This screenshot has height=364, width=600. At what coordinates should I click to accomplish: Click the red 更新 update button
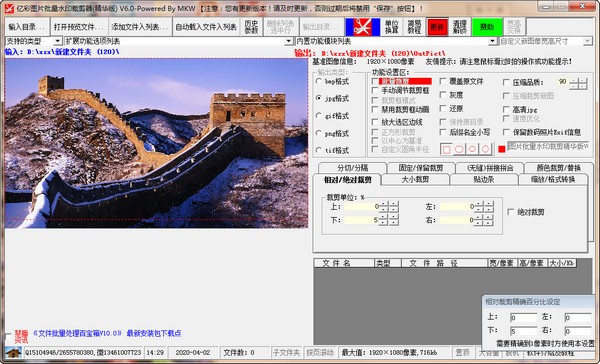point(437,27)
